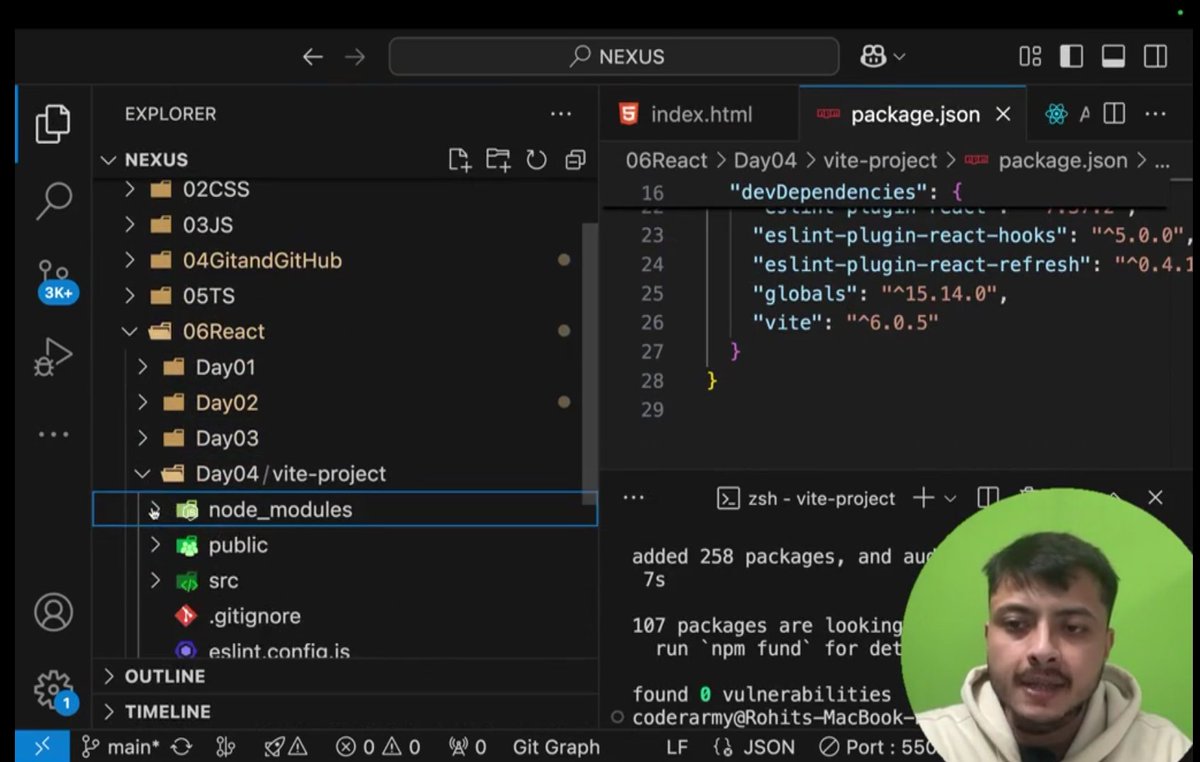Screen dimensions: 1200x762
Task: Open the Copilot chat icon
Action: coord(873,57)
